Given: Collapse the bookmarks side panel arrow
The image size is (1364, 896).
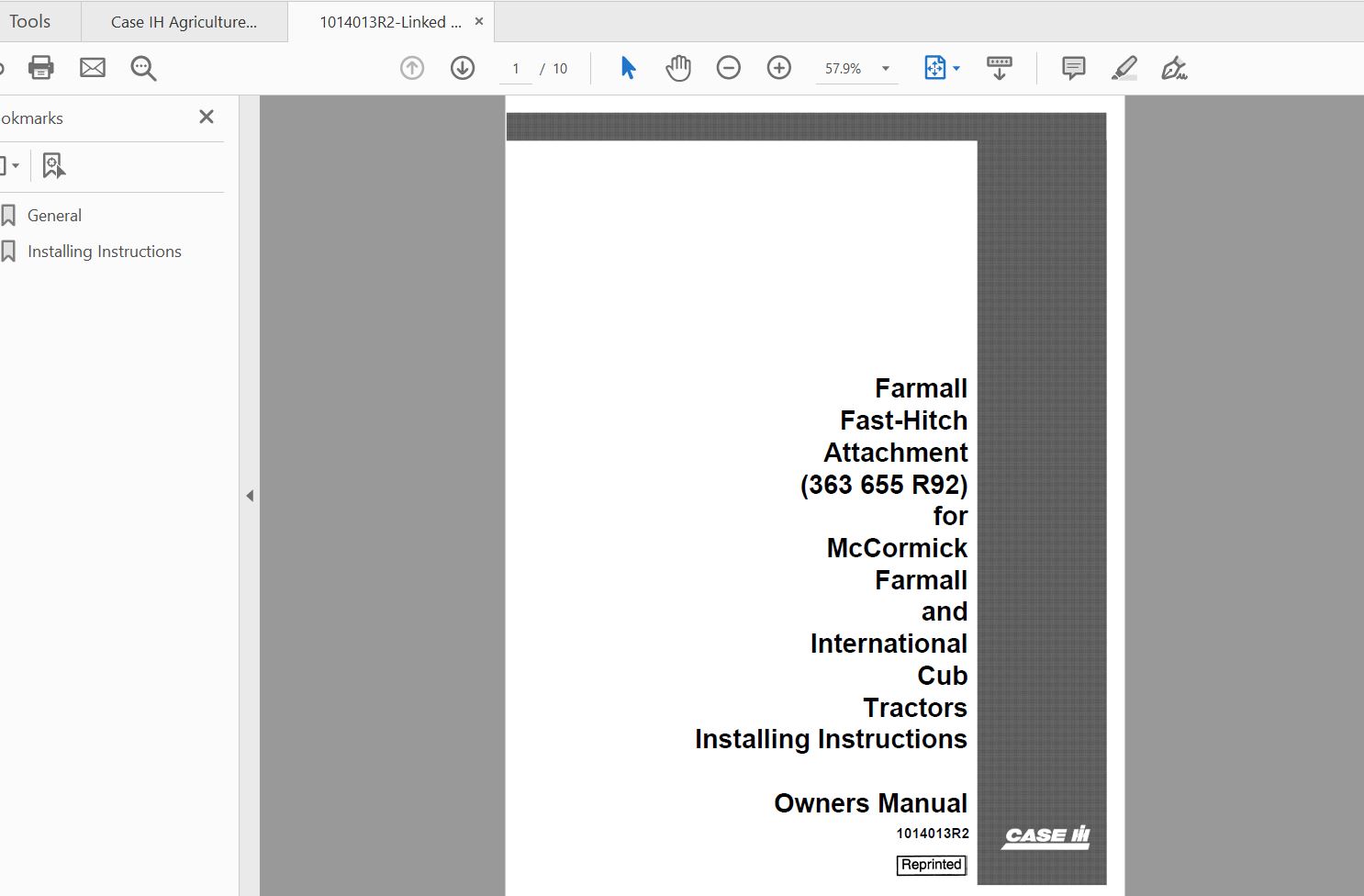Looking at the screenshot, I should pyautogui.click(x=250, y=496).
